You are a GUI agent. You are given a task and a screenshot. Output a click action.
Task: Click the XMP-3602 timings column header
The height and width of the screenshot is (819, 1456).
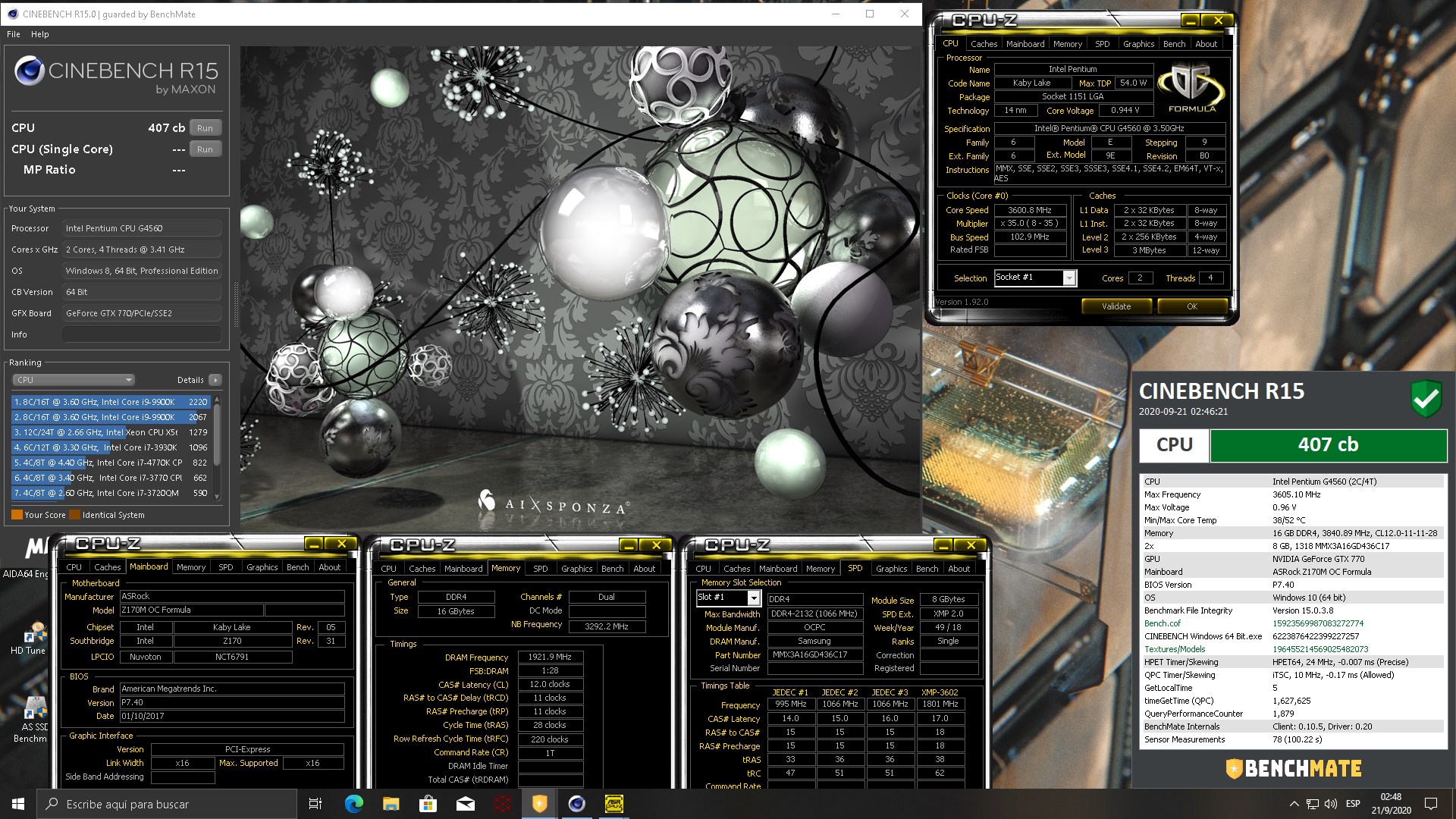click(940, 692)
